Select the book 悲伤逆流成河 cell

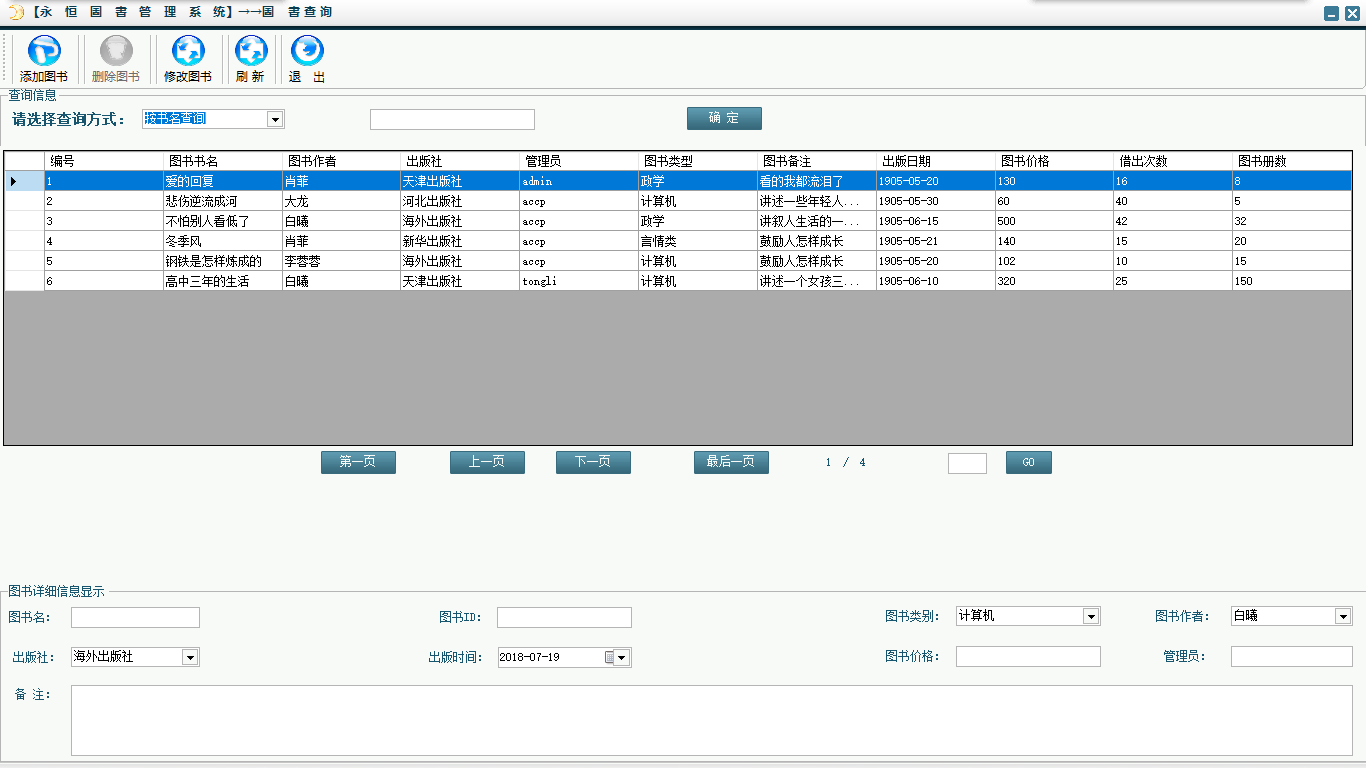(223, 201)
